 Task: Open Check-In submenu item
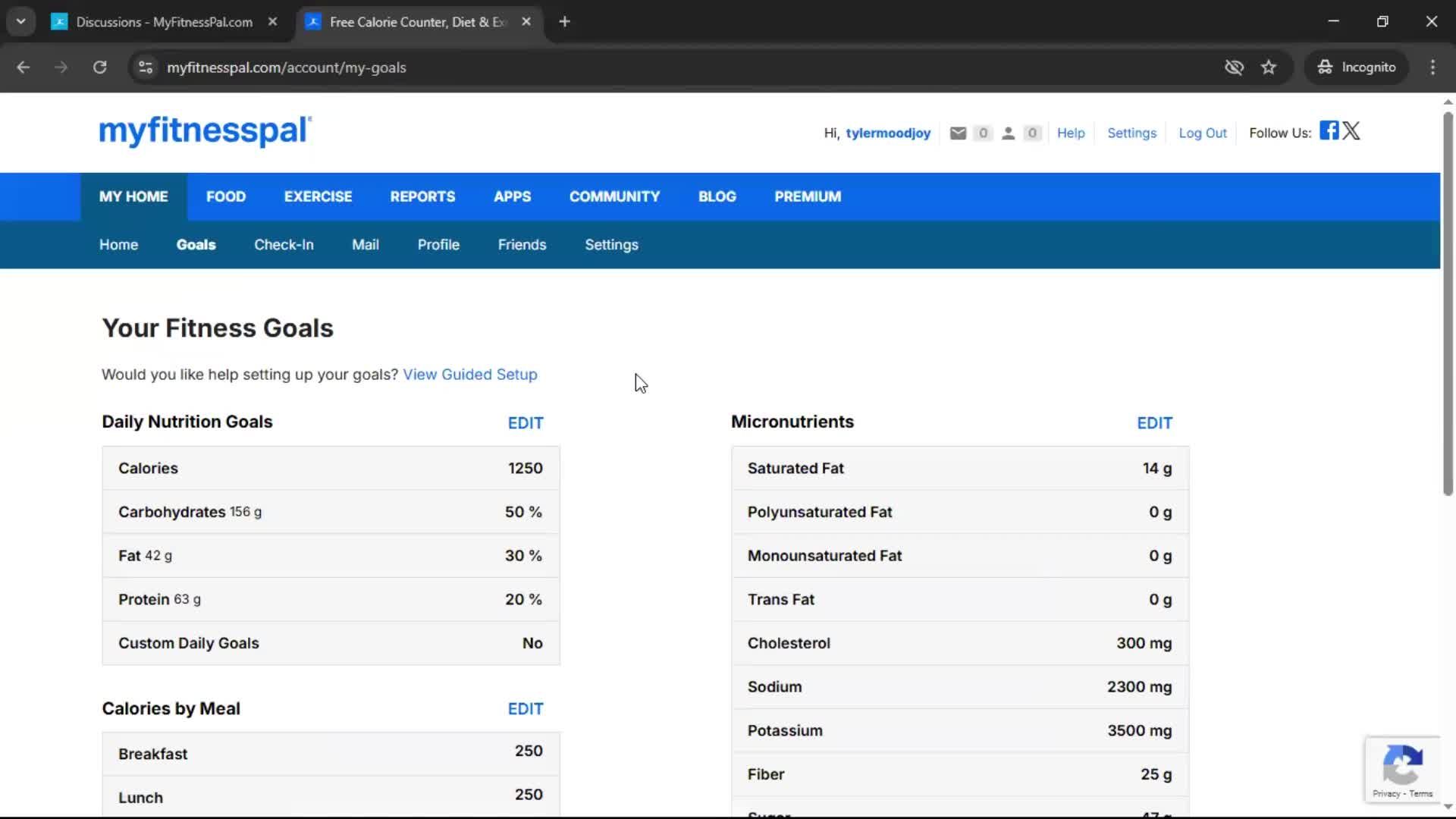pos(284,245)
